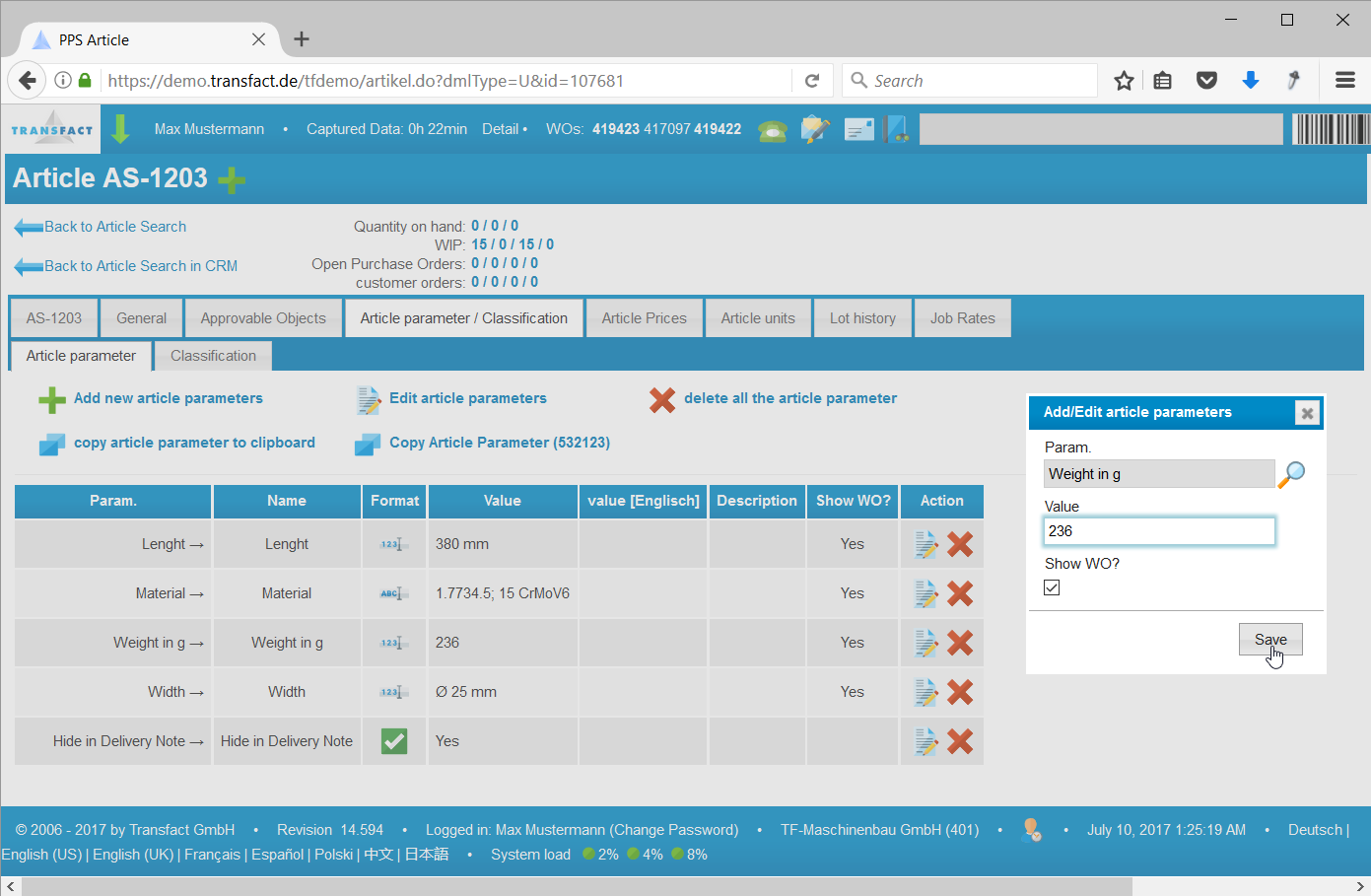Open a new browser tab with plus
The height and width of the screenshot is (896, 1371).
coord(302,39)
